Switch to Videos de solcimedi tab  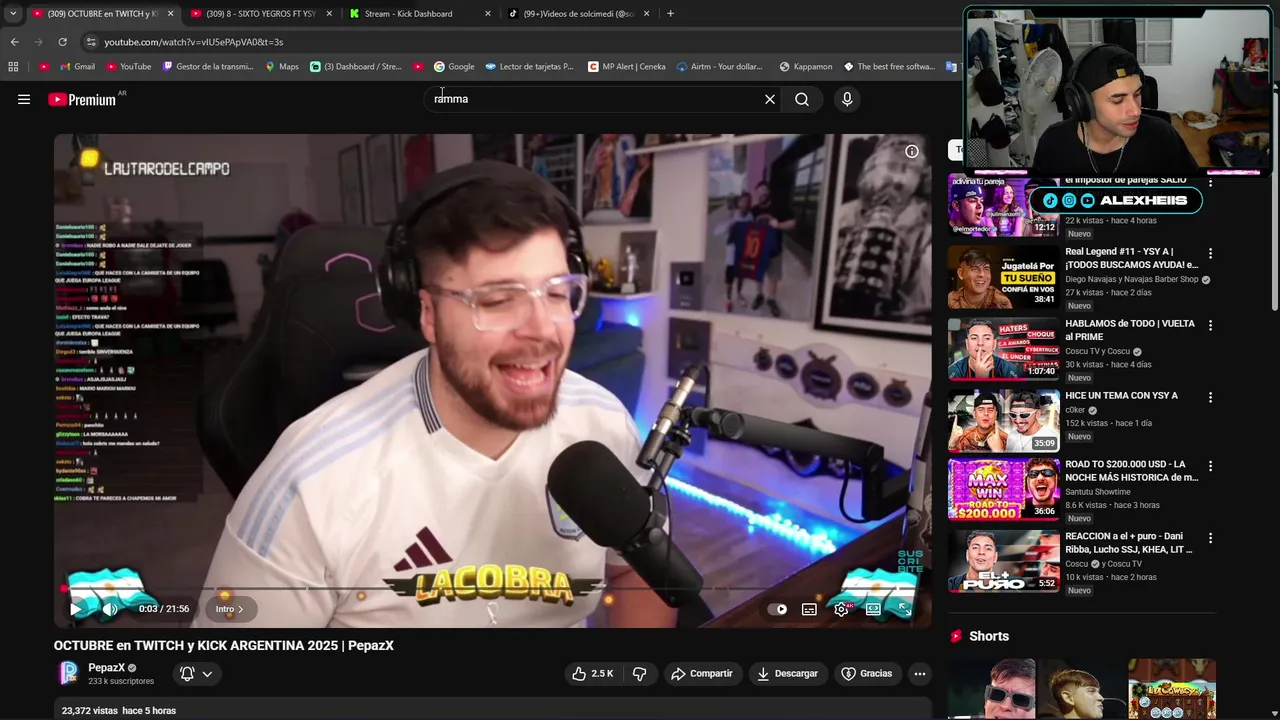click(578, 14)
